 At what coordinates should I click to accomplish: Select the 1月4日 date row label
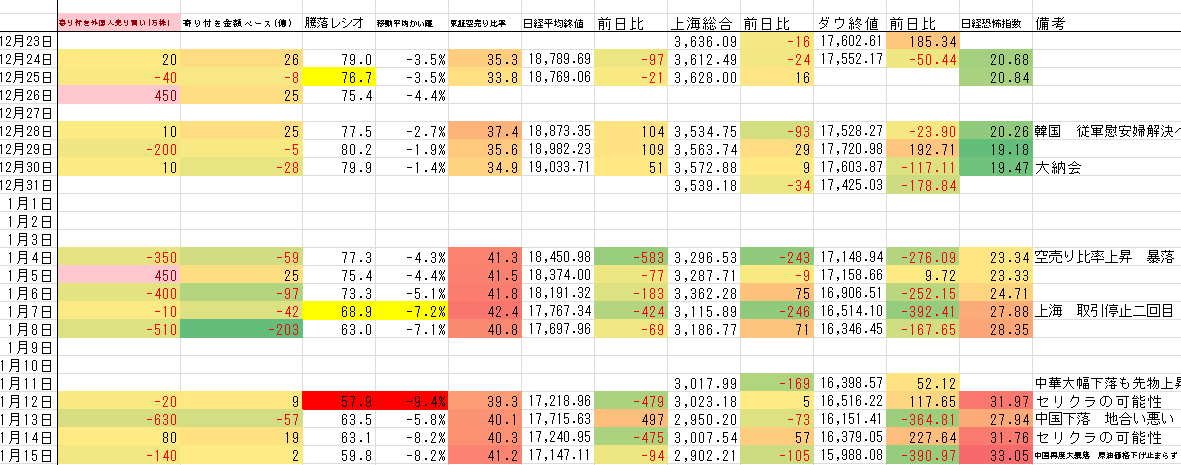(x=29, y=257)
